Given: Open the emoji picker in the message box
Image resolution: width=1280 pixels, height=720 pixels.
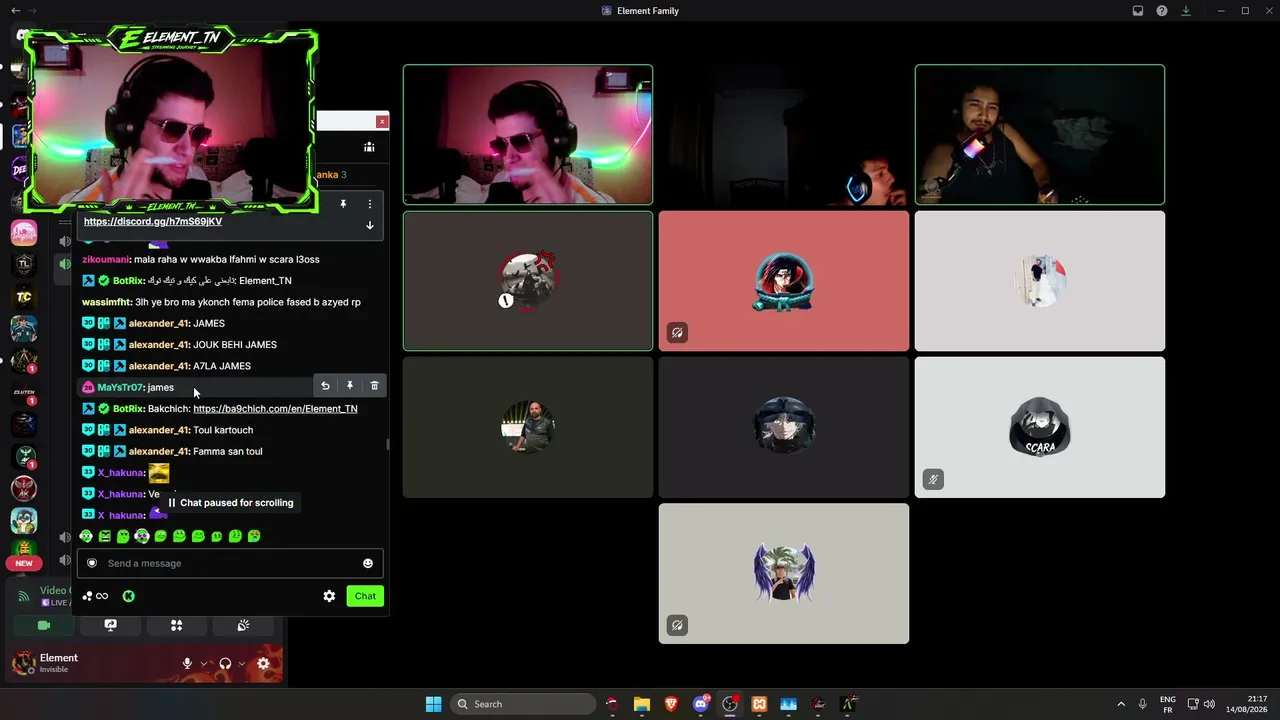Looking at the screenshot, I should click(x=368, y=563).
